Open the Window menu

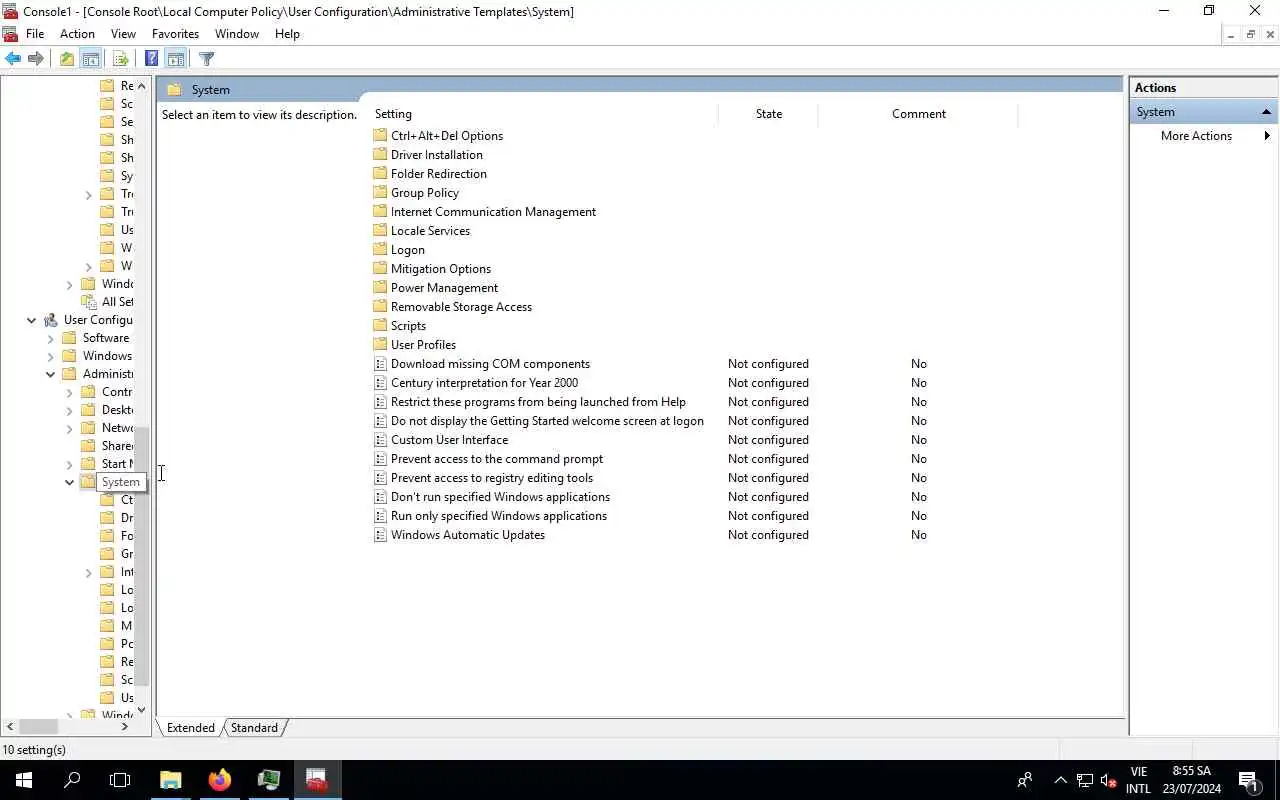tap(237, 34)
